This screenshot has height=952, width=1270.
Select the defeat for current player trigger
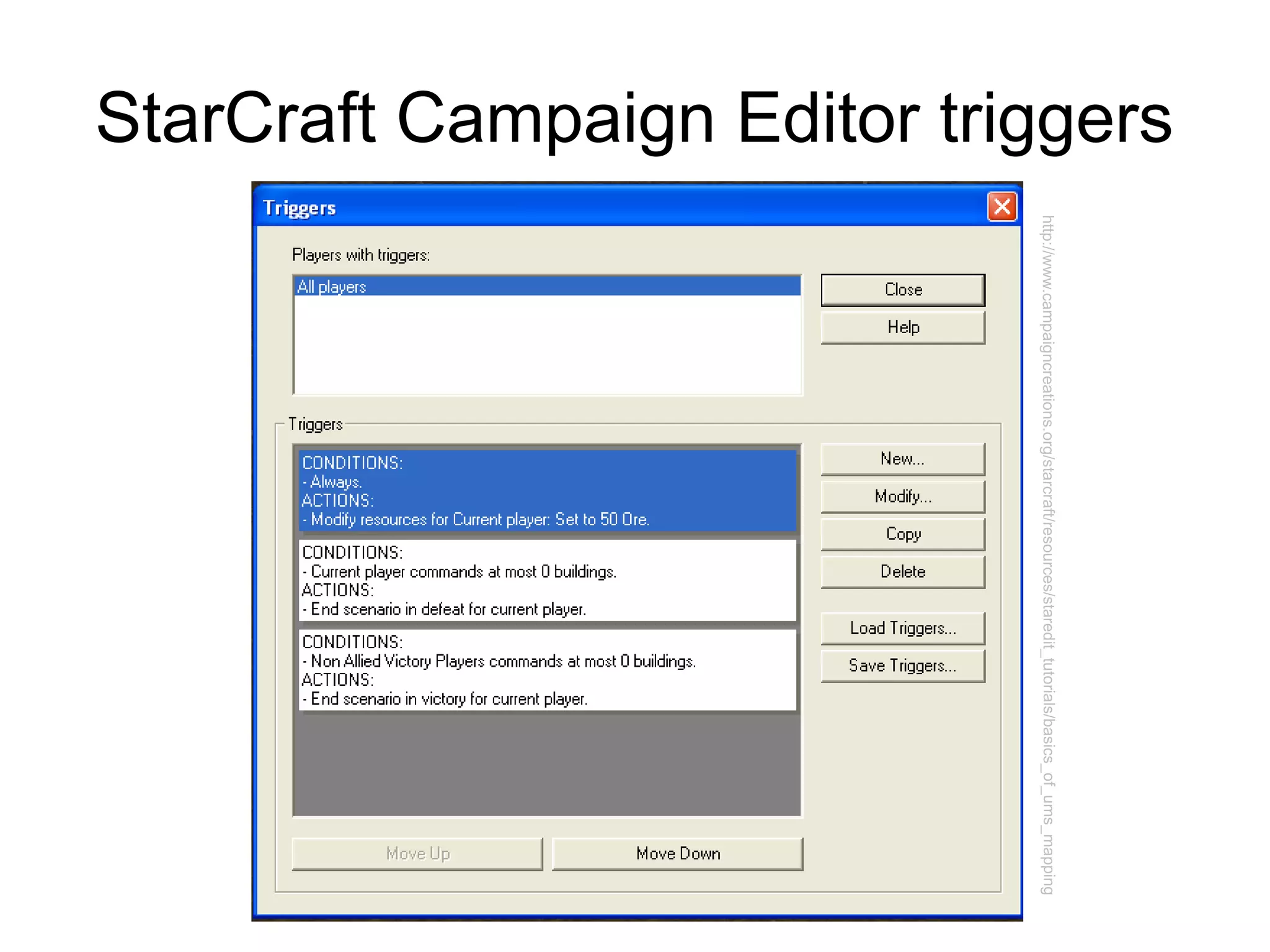click(x=548, y=581)
